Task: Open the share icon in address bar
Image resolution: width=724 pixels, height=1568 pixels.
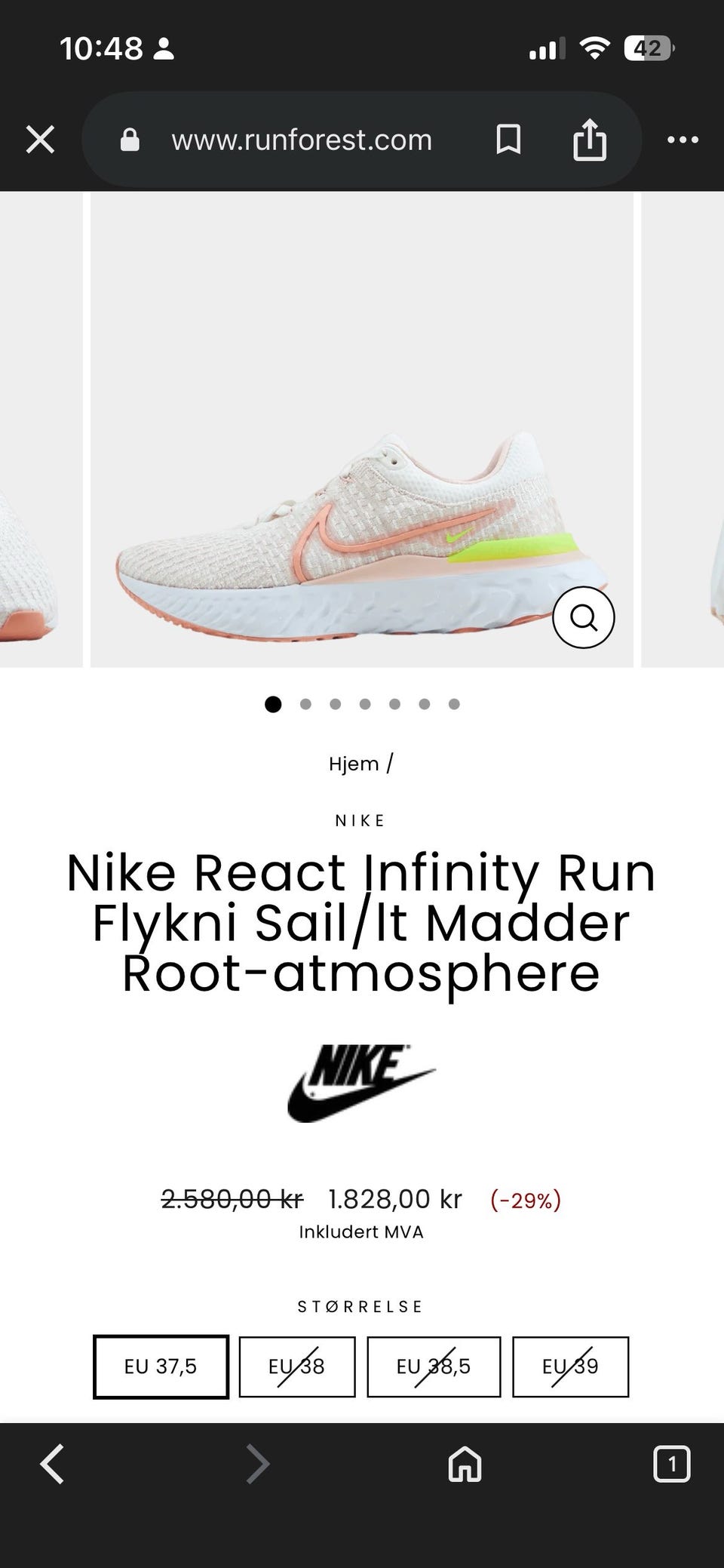Action: coord(590,139)
